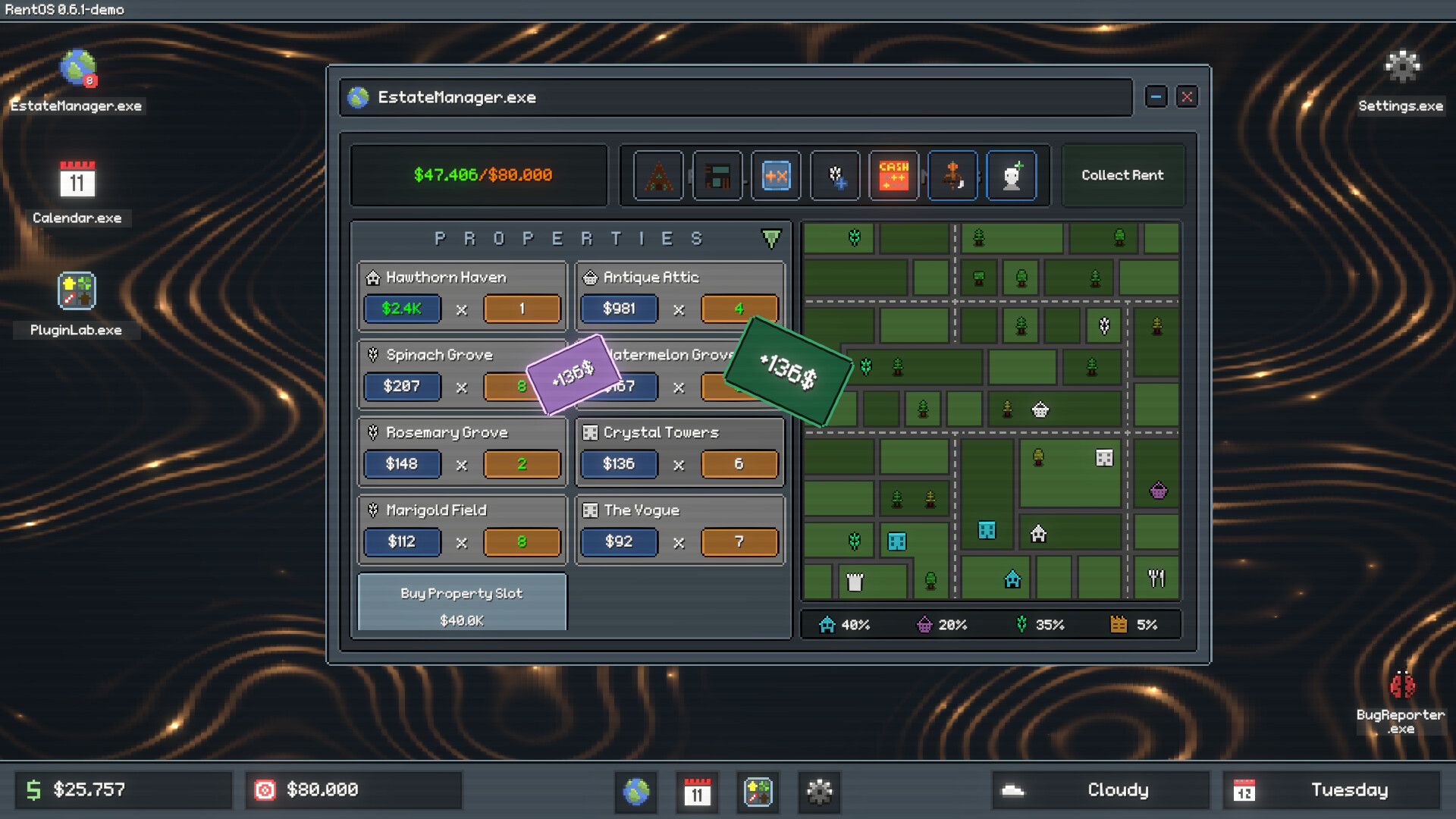
Task: Select the add-tenant person icon
Action: coord(1012,175)
